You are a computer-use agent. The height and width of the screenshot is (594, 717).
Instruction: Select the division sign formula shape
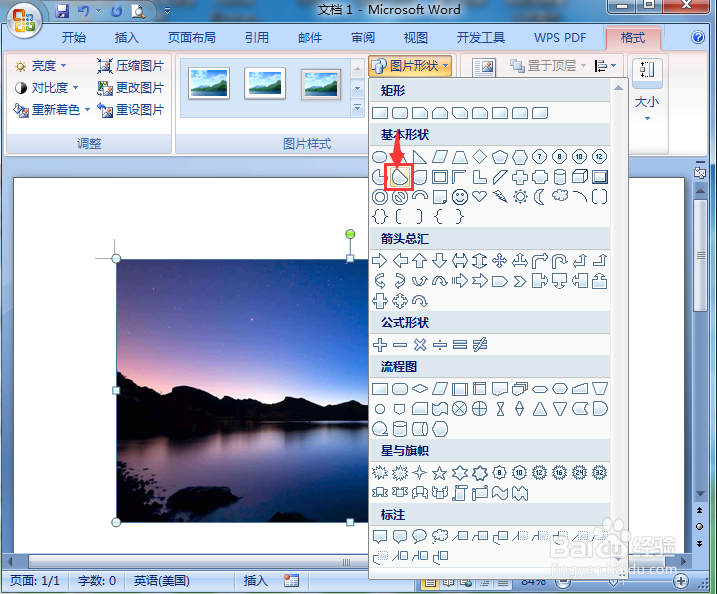point(439,345)
